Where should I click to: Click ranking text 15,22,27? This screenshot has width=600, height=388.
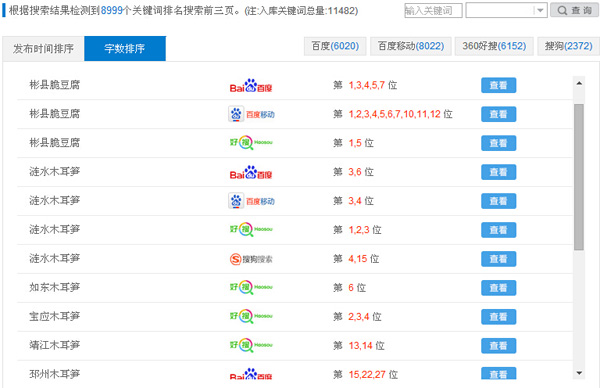367,375
